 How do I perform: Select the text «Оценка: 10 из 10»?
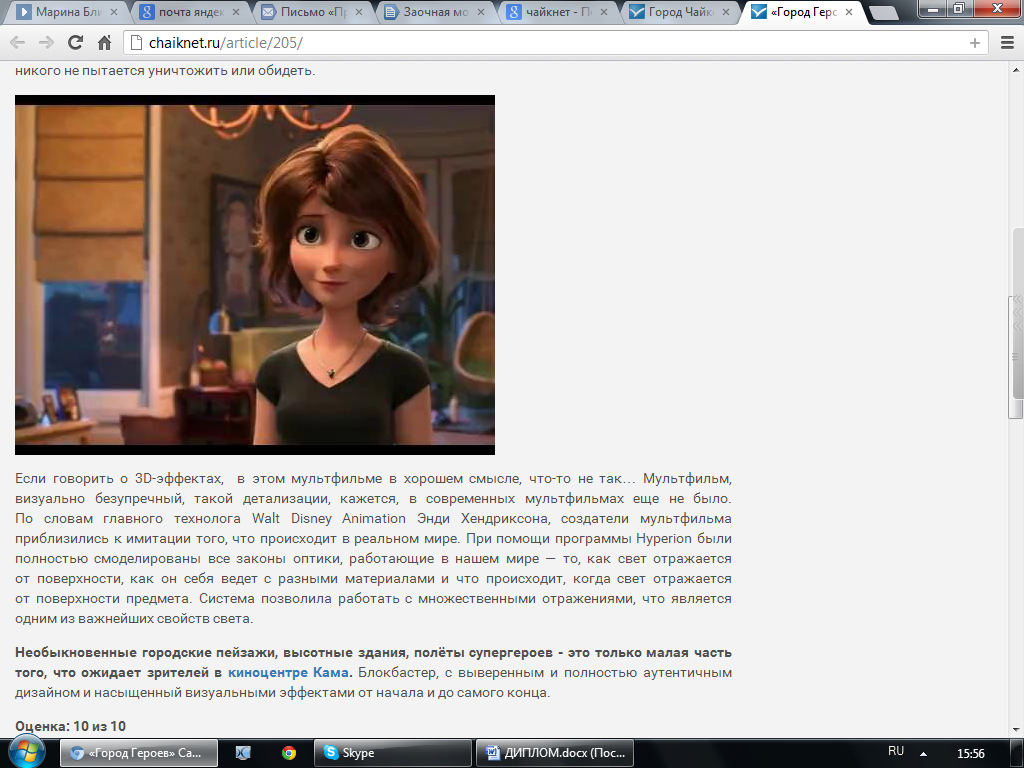[x=71, y=726]
